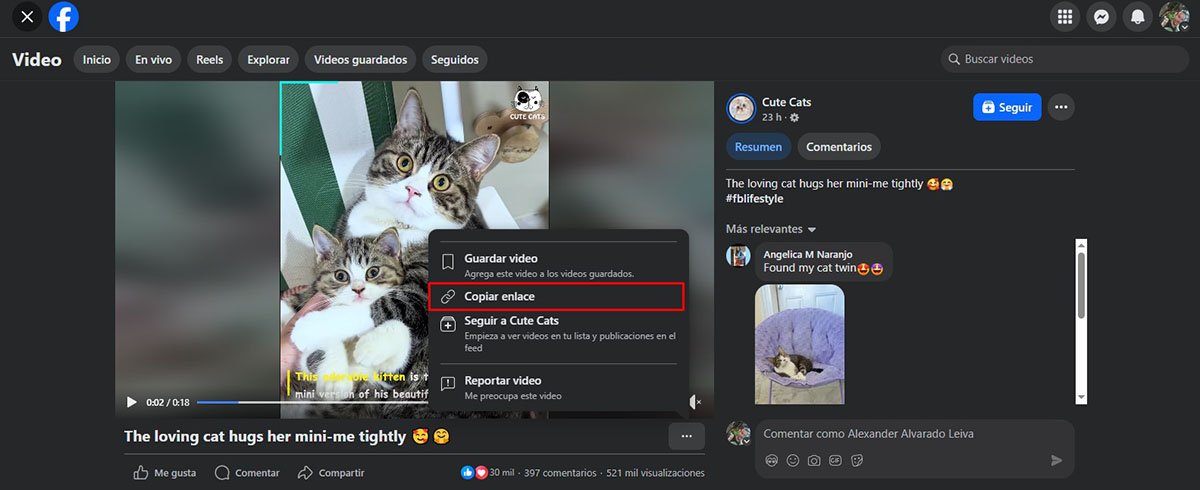This screenshot has height=490, width=1200.
Task: Open the avatar sticker icon in comment box
Action: [x=772, y=461]
